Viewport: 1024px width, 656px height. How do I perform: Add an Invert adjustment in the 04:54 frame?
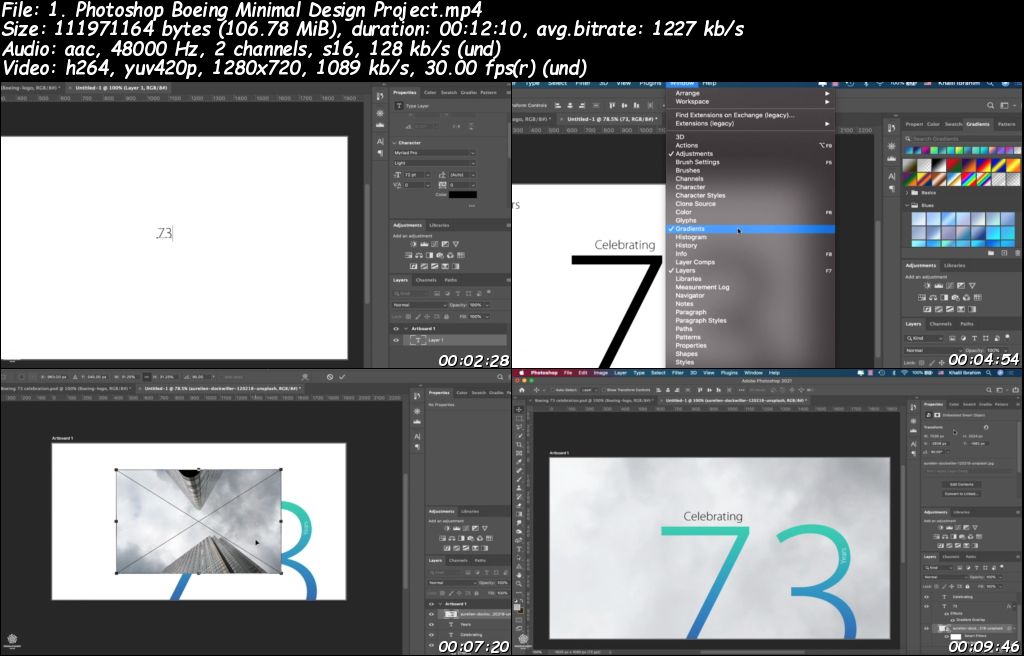tap(927, 309)
